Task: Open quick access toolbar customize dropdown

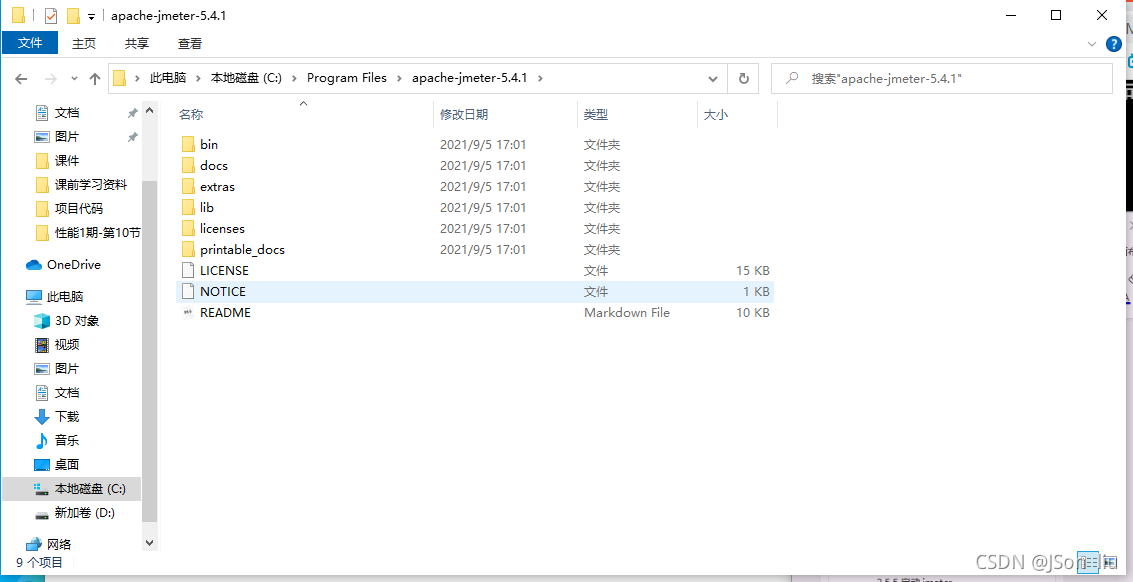Action: (x=91, y=16)
